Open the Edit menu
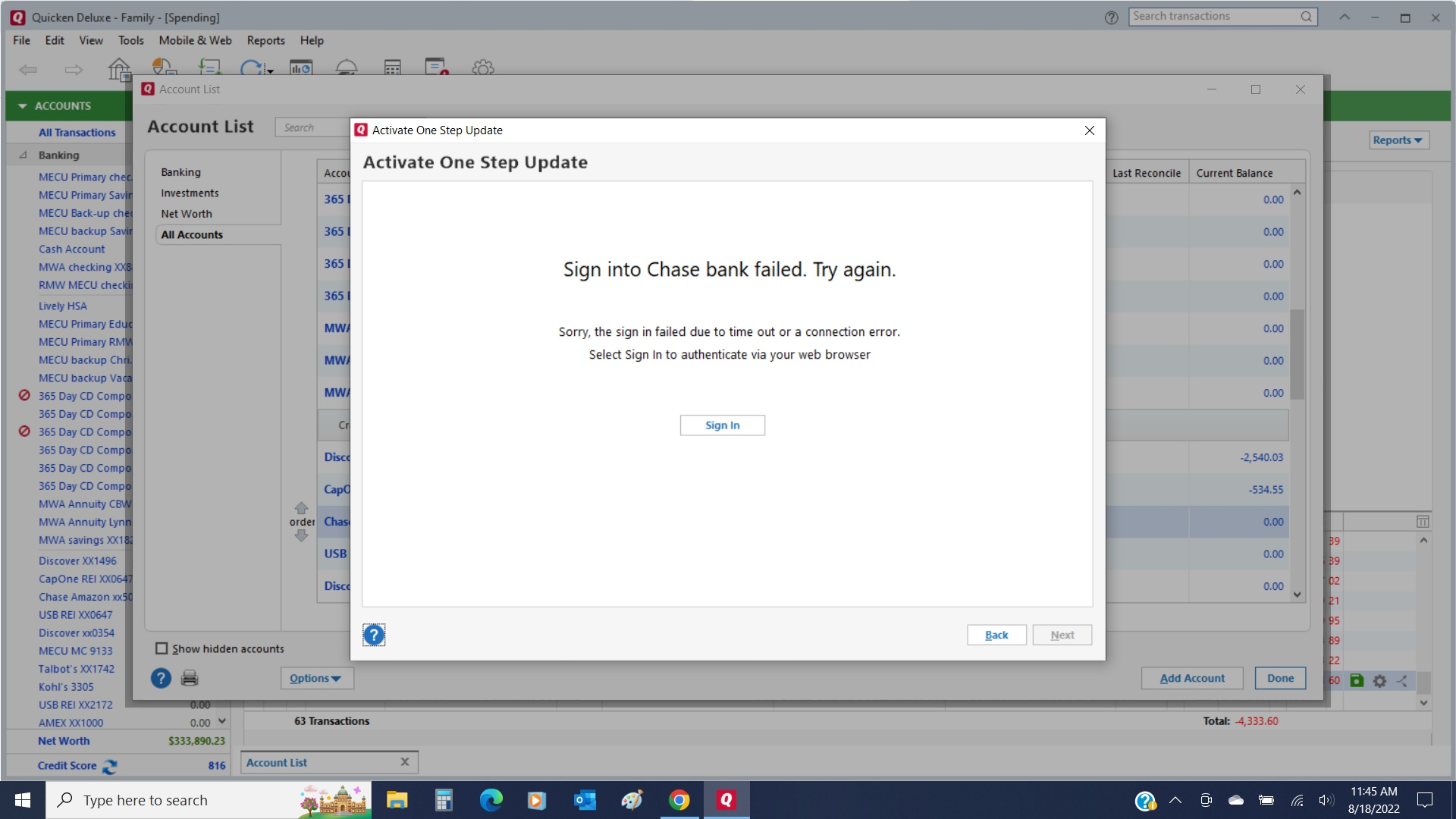 55,40
